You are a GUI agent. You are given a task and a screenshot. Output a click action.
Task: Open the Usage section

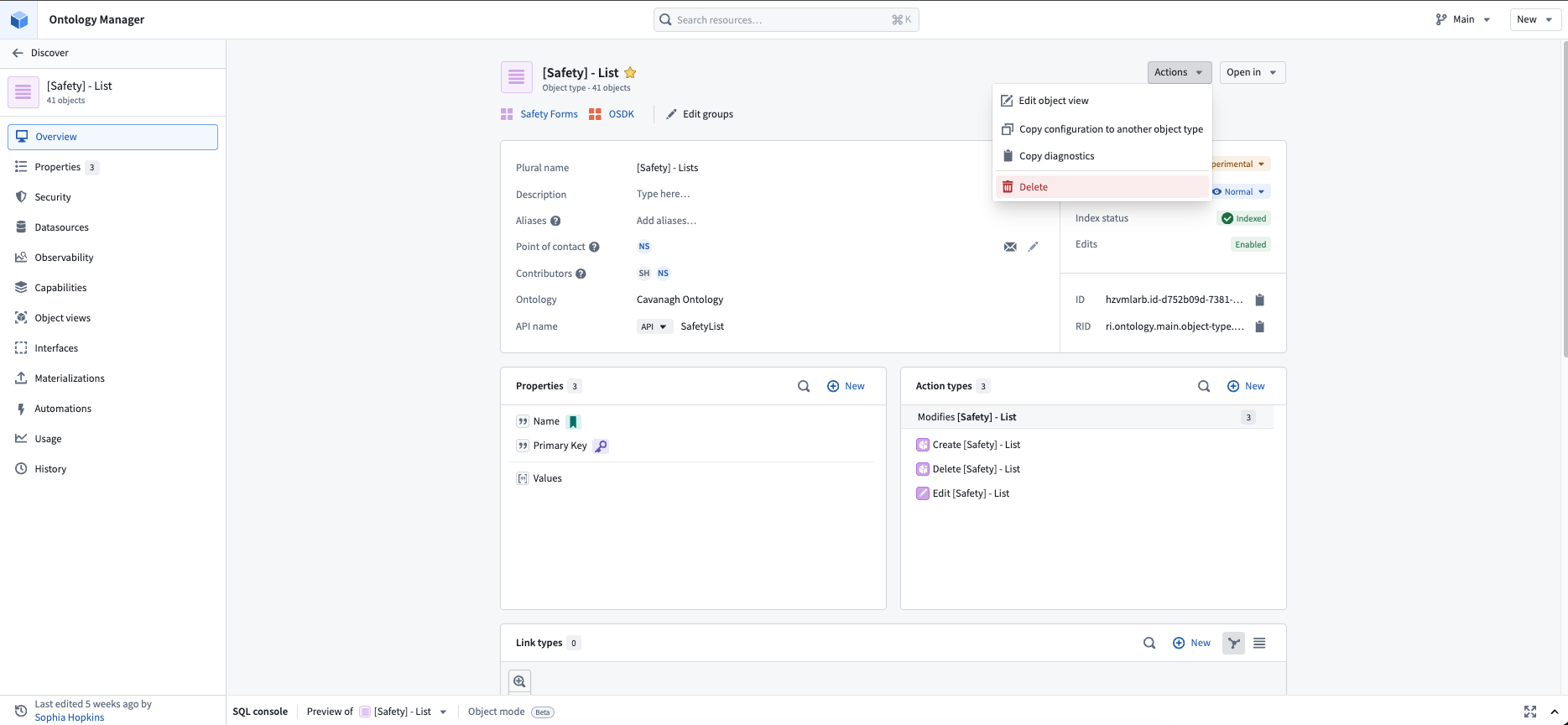(112, 439)
